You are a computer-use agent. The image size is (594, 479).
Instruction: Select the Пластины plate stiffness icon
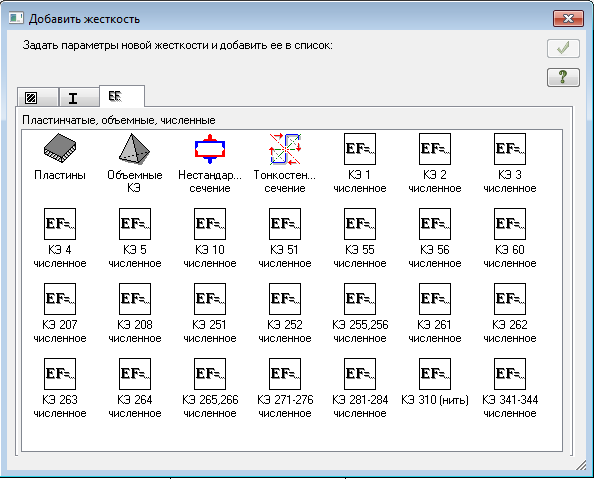click(60, 149)
